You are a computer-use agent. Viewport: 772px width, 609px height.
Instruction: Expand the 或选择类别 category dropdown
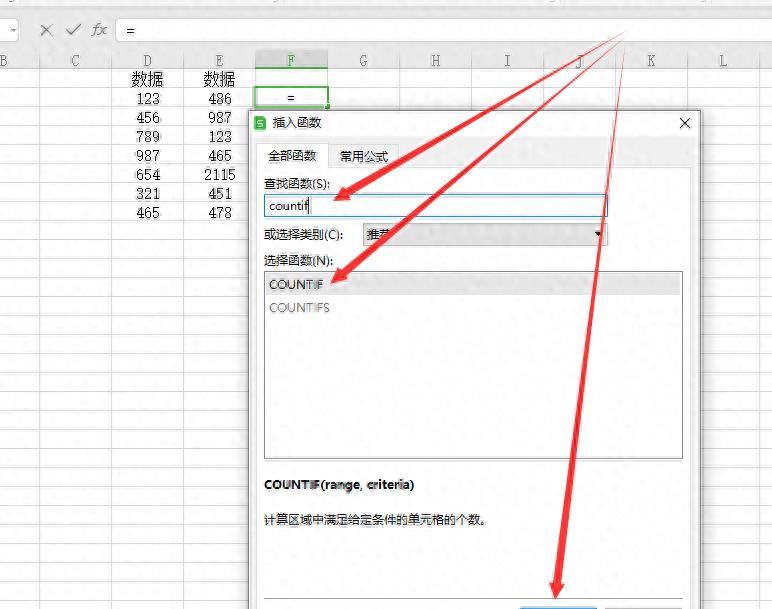(598, 234)
